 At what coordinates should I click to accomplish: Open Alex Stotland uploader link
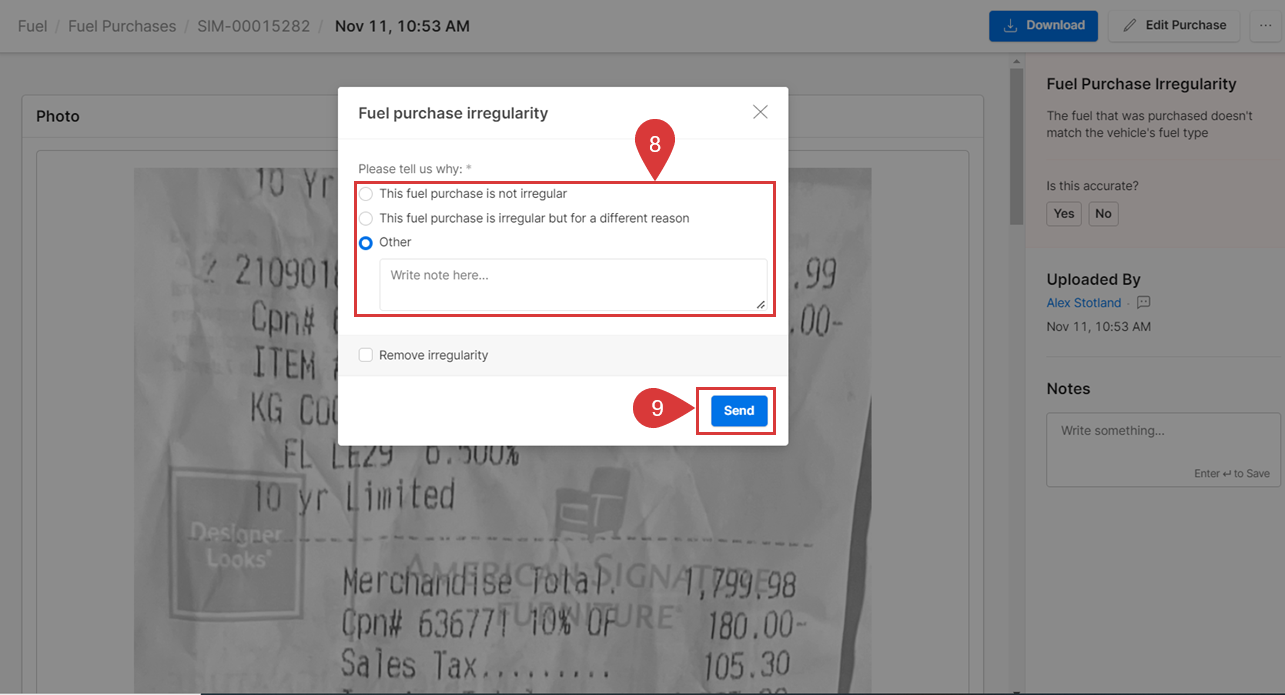pos(1084,303)
